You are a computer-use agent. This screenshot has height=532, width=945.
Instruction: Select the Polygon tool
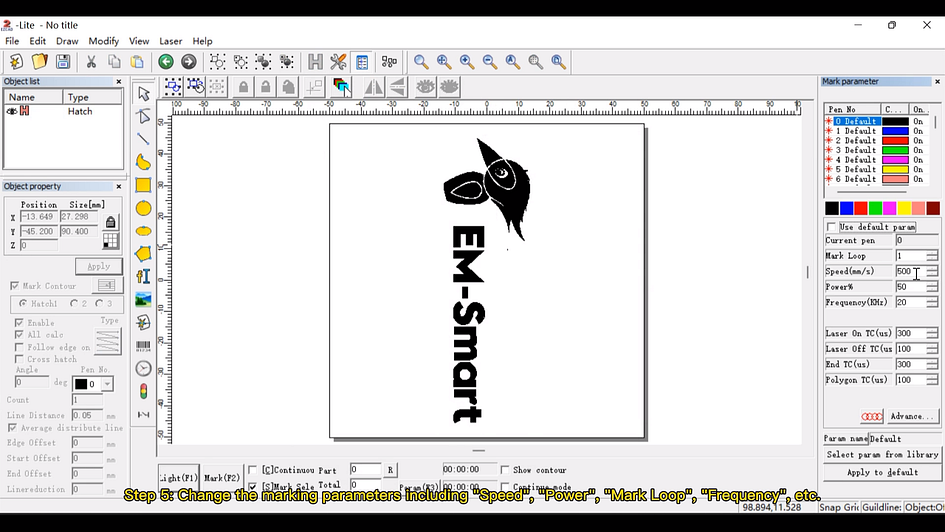143,254
